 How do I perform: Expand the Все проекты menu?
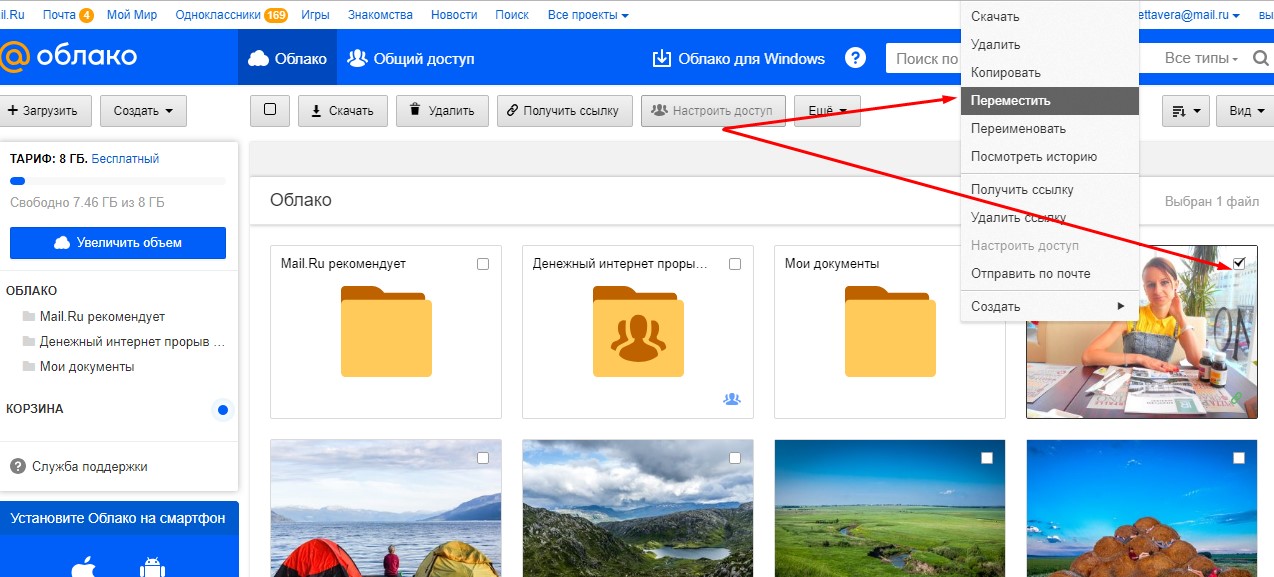(589, 15)
